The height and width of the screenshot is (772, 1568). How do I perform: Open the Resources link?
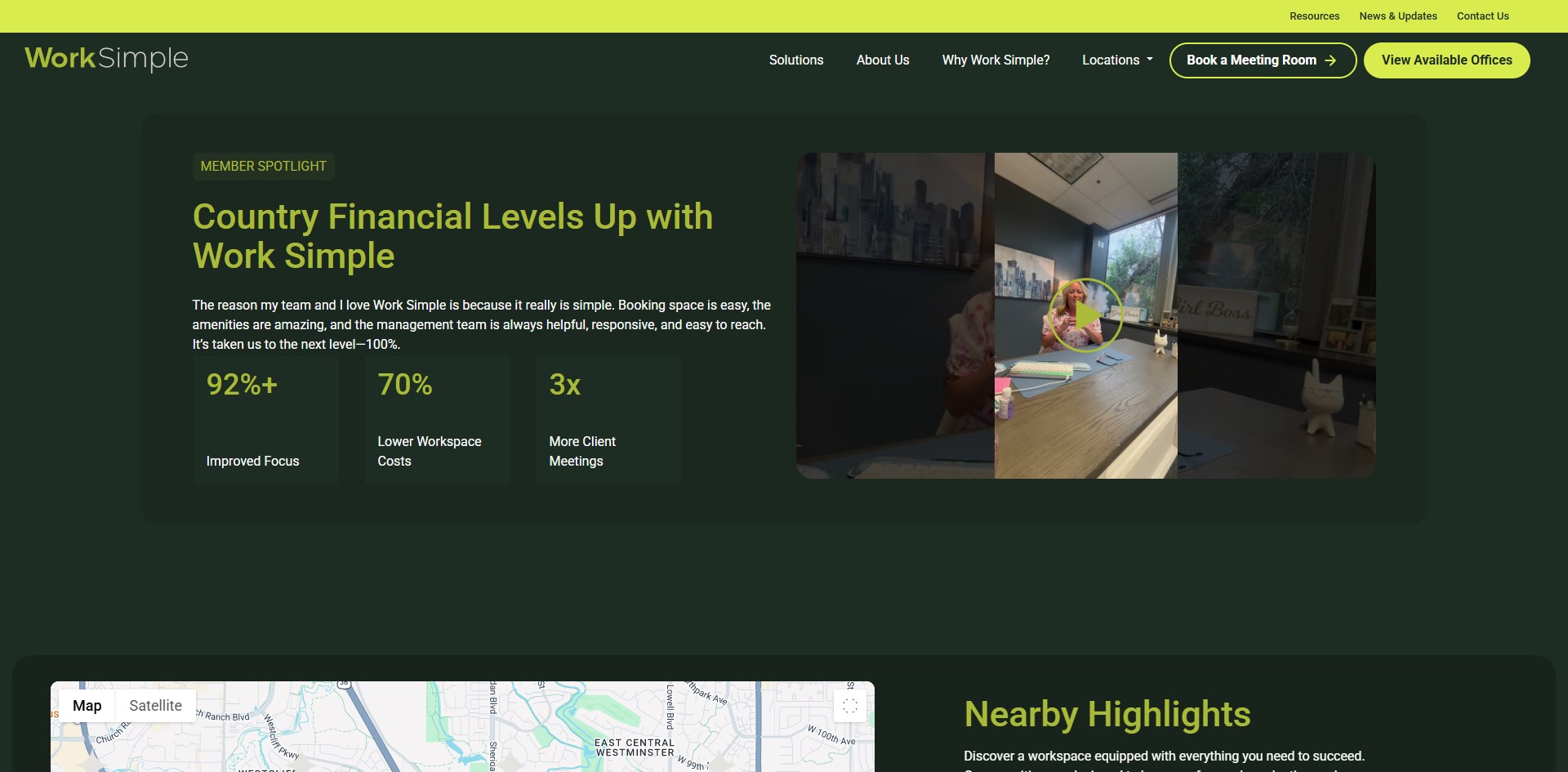click(x=1314, y=16)
